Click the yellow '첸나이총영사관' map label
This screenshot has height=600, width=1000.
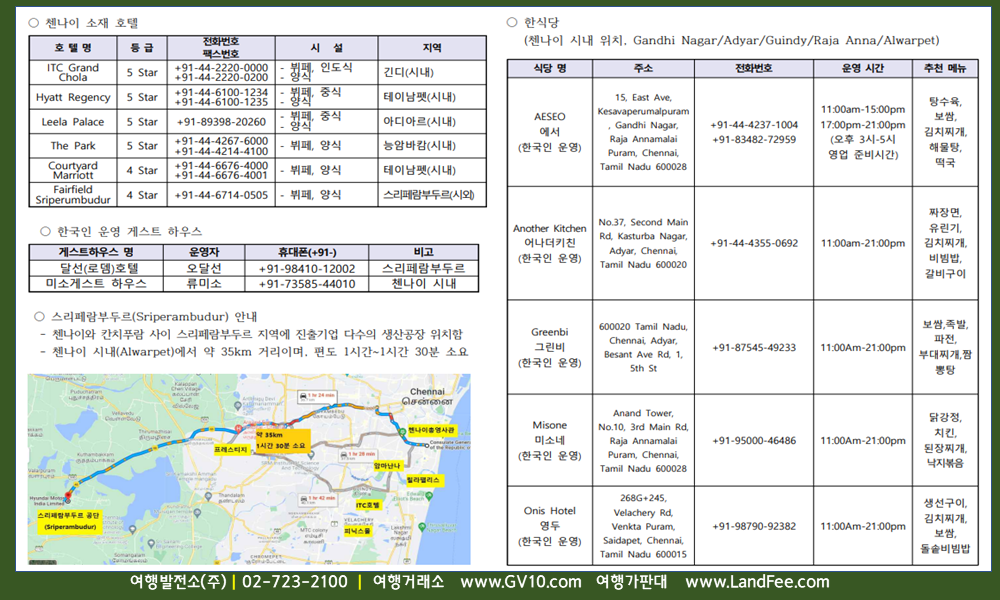pyautogui.click(x=432, y=430)
